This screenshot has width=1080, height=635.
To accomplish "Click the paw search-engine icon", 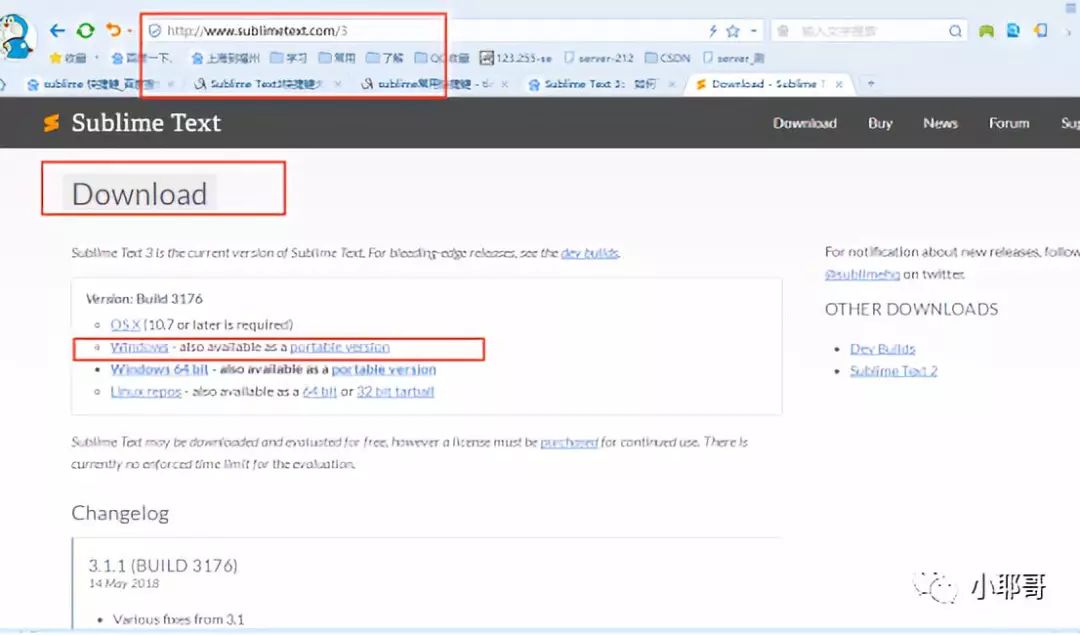I will pyautogui.click(x=782, y=30).
